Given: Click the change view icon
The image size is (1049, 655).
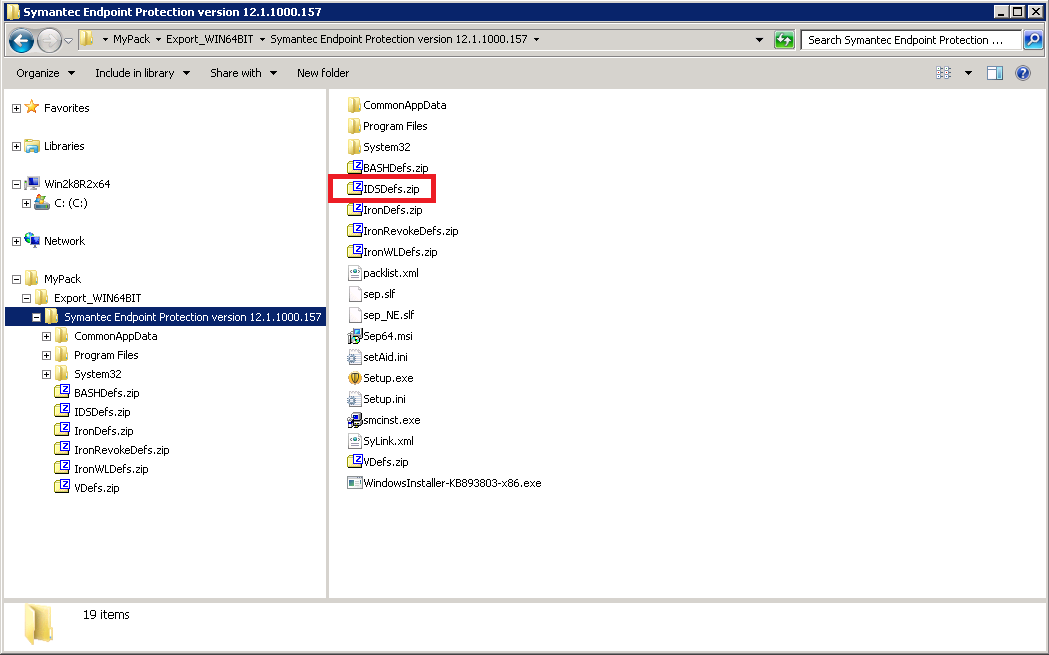Looking at the screenshot, I should click(x=943, y=73).
